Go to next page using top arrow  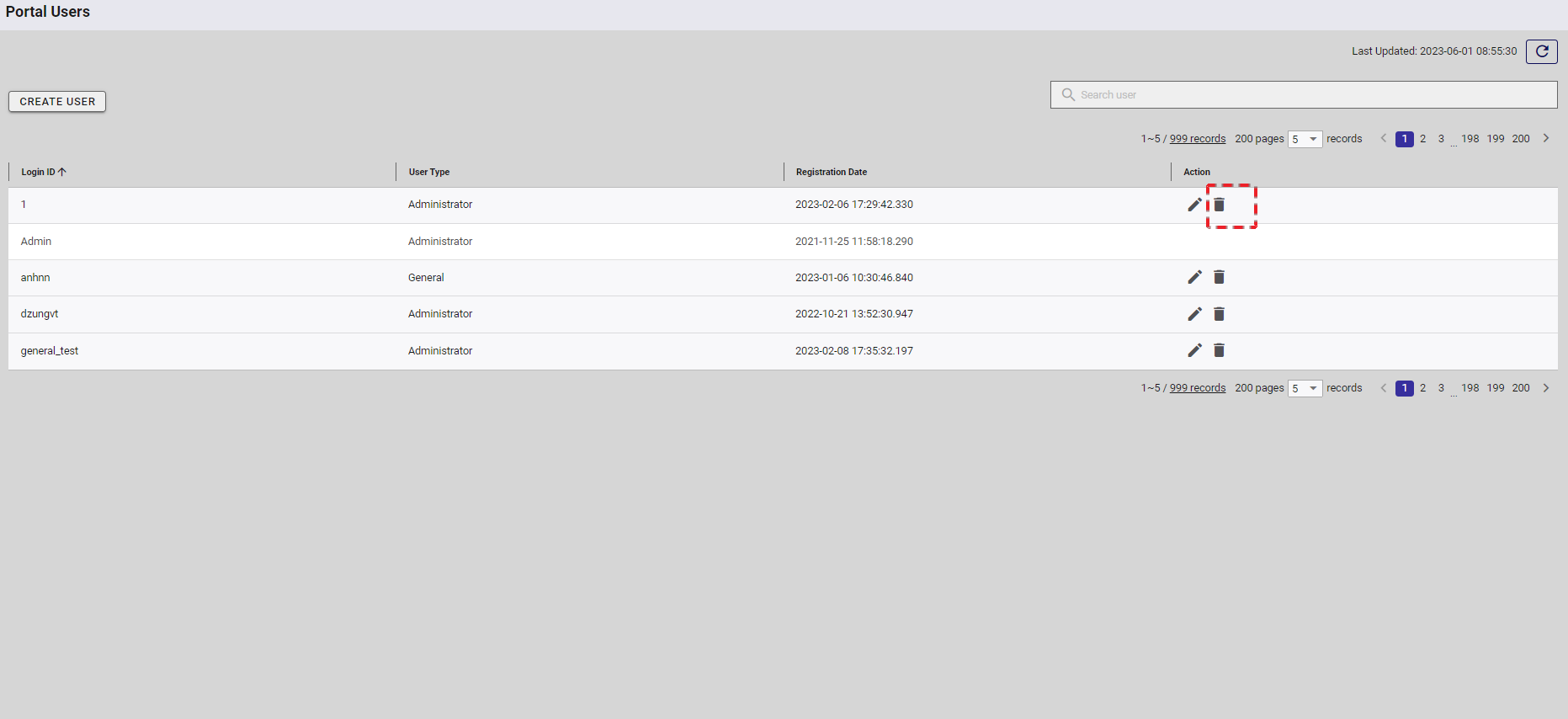coord(1546,139)
